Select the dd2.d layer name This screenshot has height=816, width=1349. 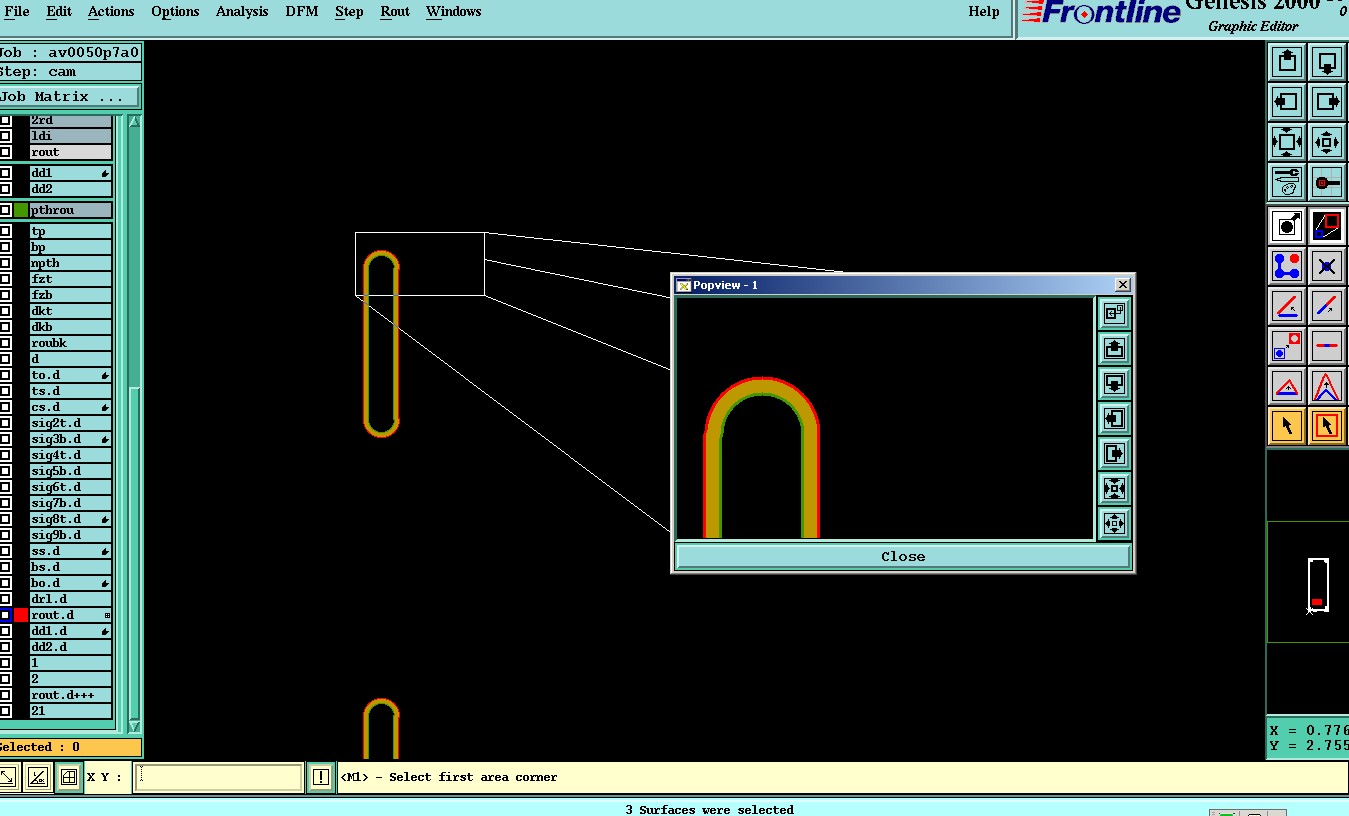70,647
